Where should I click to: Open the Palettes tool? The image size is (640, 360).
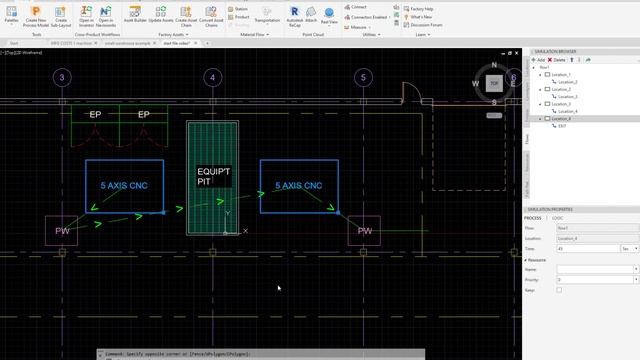click(x=11, y=15)
